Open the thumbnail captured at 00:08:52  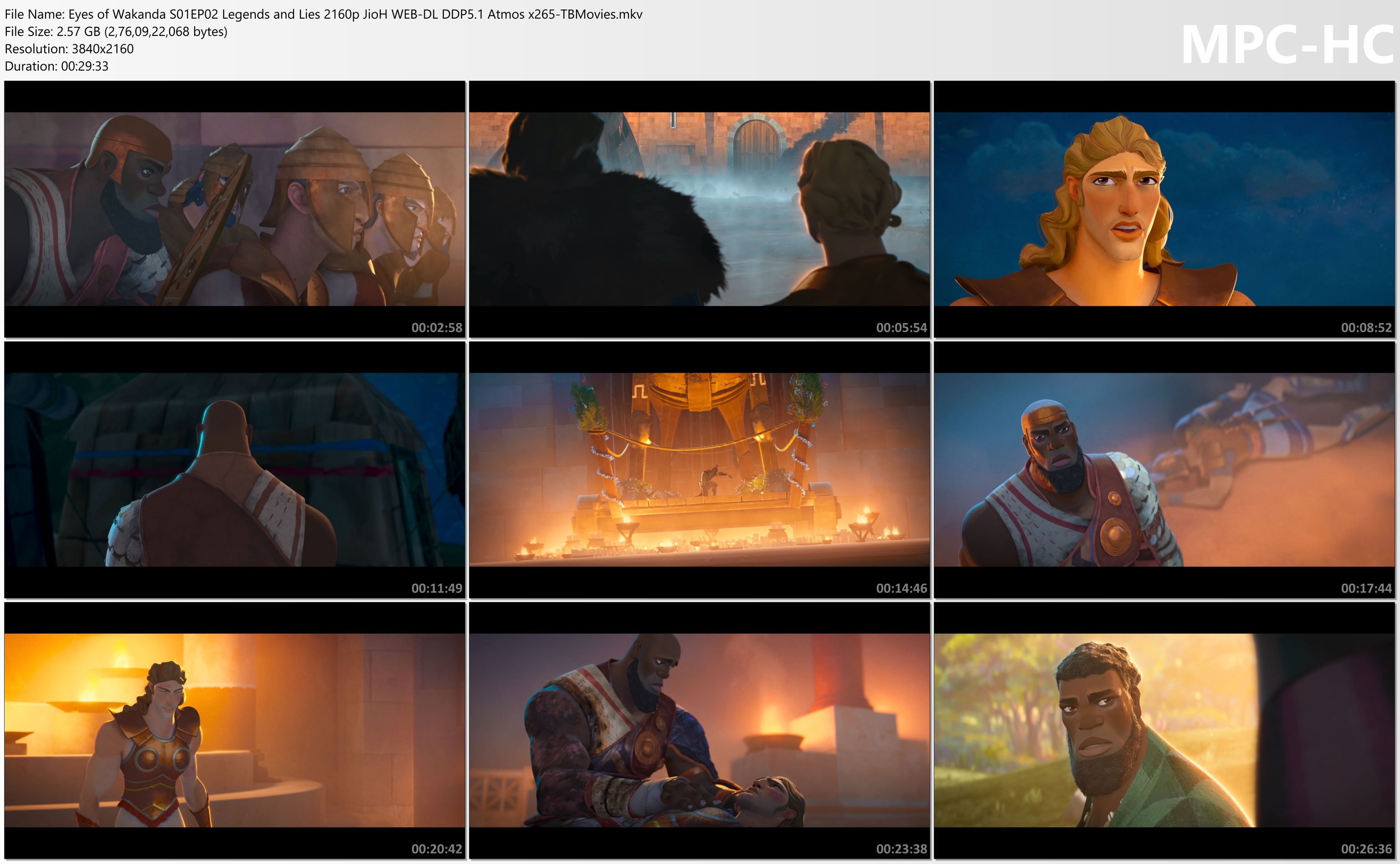tap(1164, 209)
